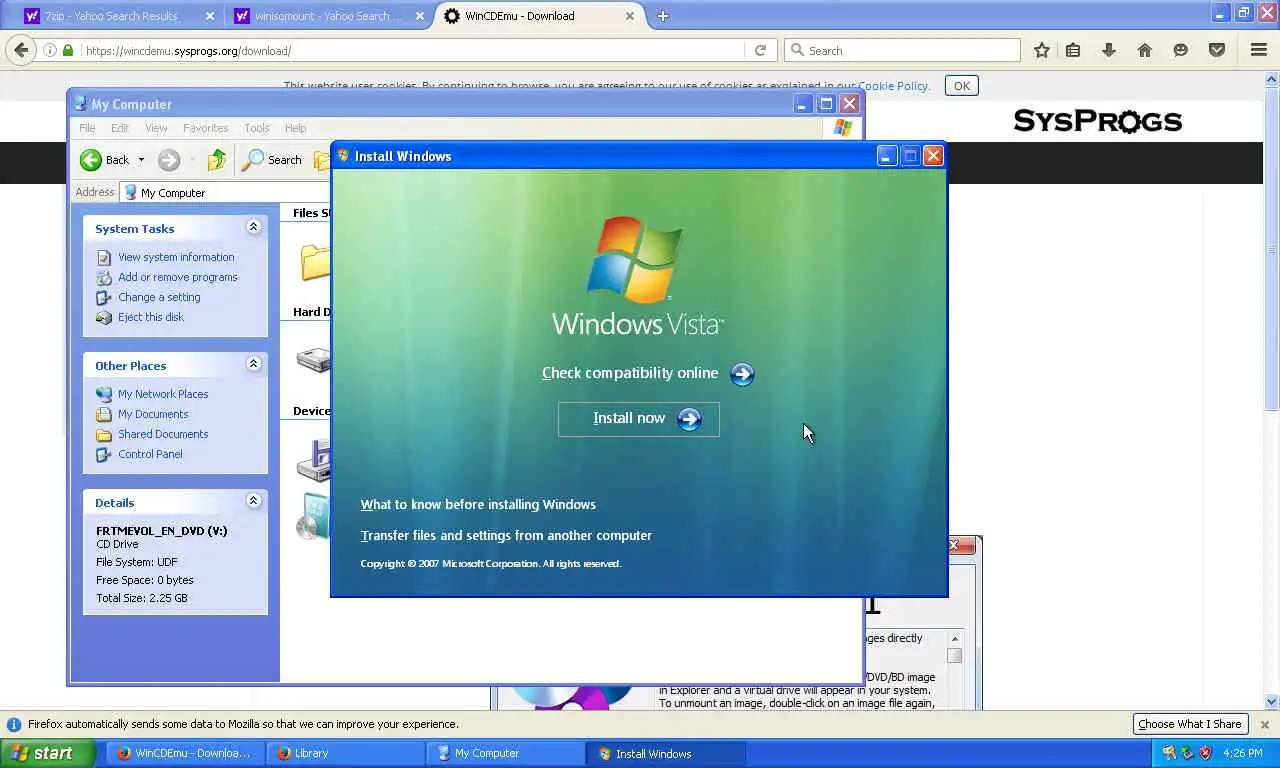Open the Tools menu in My Computer
1280x768 pixels.
point(257,128)
